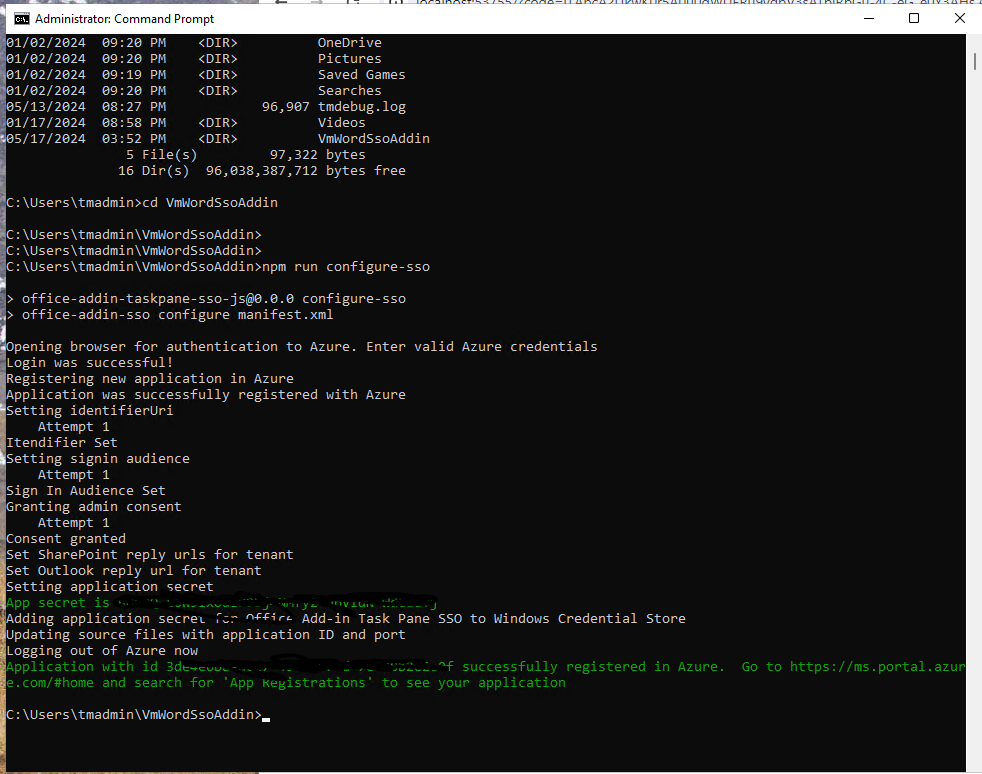
Task: Close the Administrator Command Prompt window
Action: 959,18
